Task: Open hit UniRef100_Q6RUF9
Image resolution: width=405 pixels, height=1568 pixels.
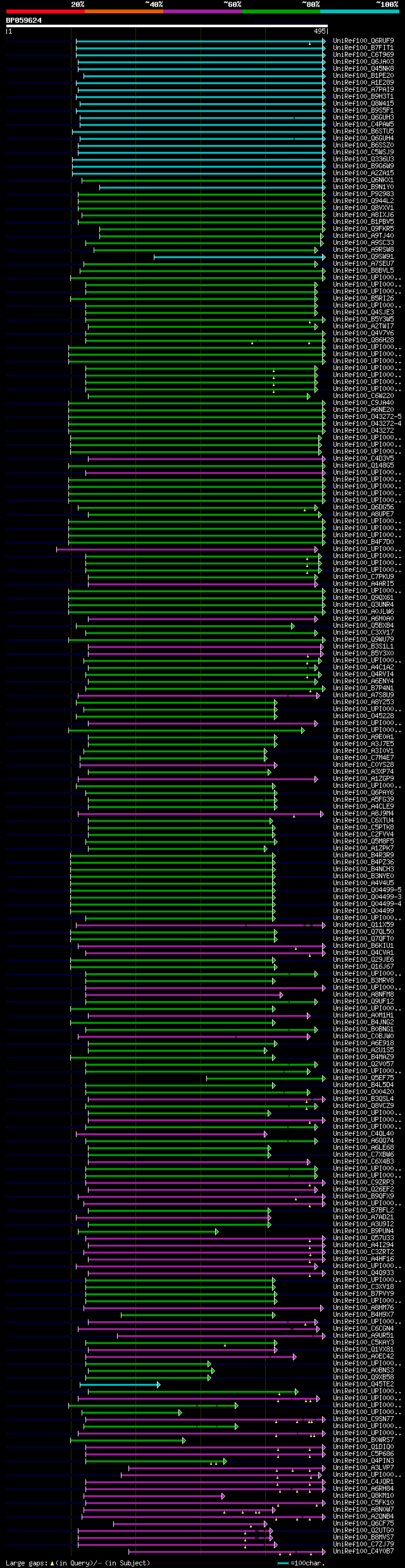Action: (x=363, y=41)
